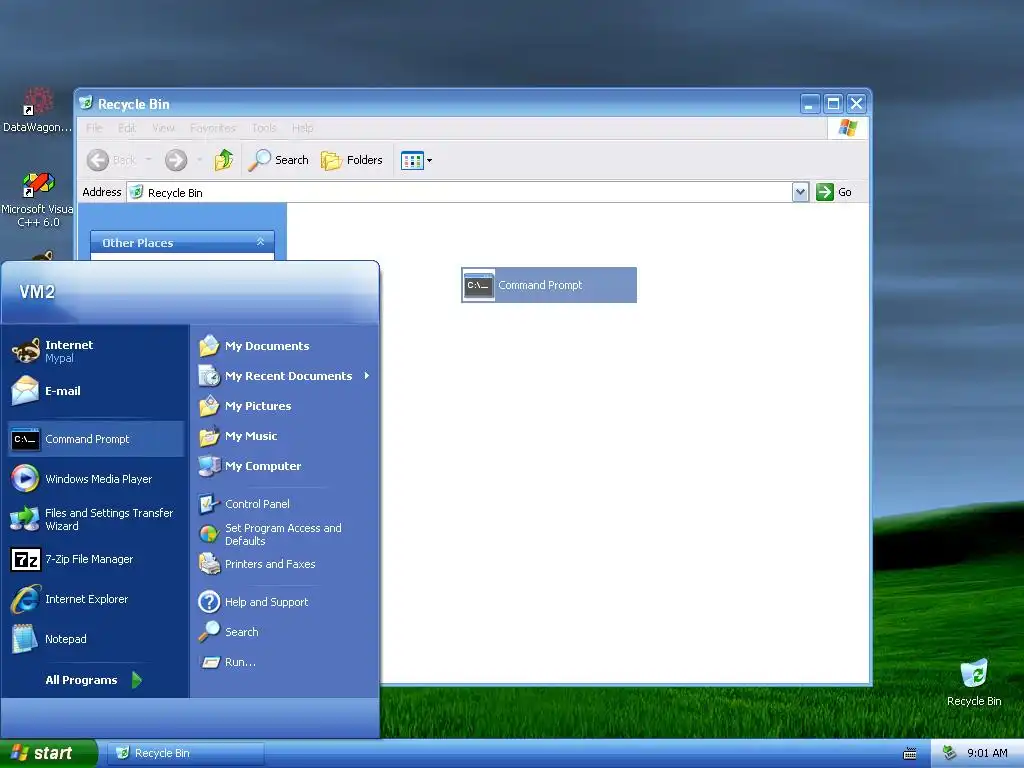Open My Documents folder
This screenshot has height=768, width=1024.
point(284,345)
